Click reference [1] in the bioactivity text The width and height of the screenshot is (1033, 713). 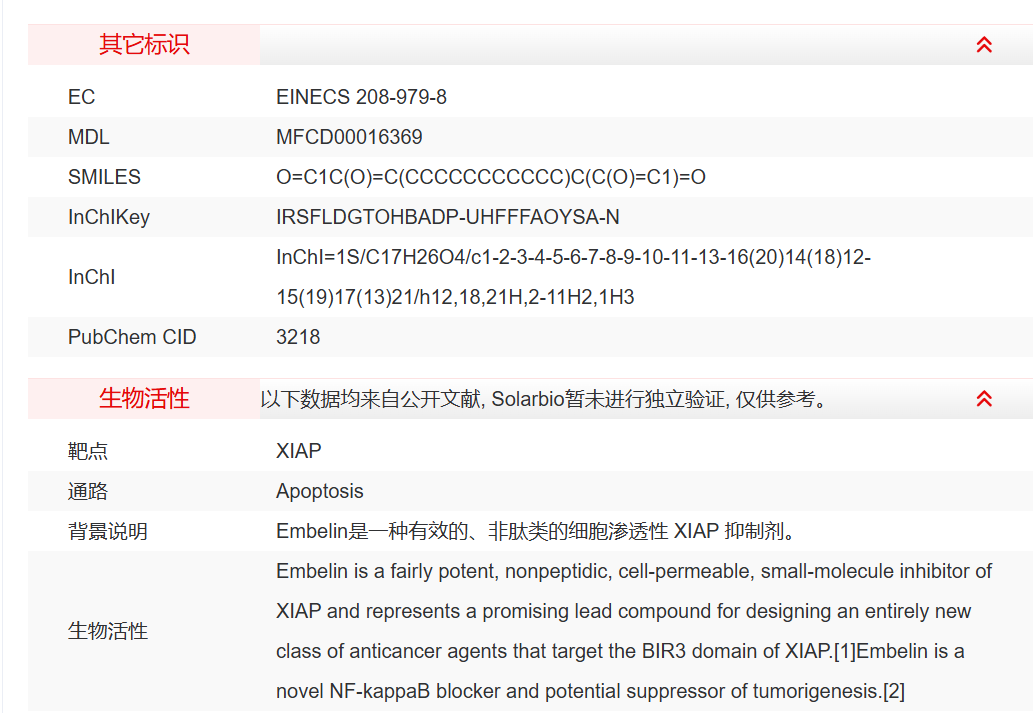click(845, 651)
